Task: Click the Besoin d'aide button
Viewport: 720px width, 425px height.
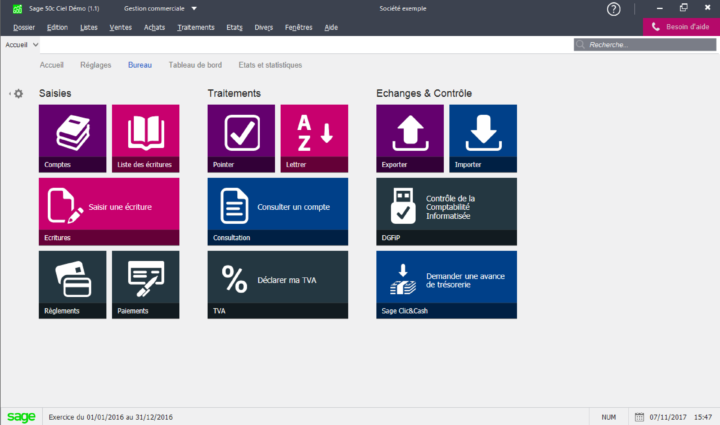Action: 681,27
